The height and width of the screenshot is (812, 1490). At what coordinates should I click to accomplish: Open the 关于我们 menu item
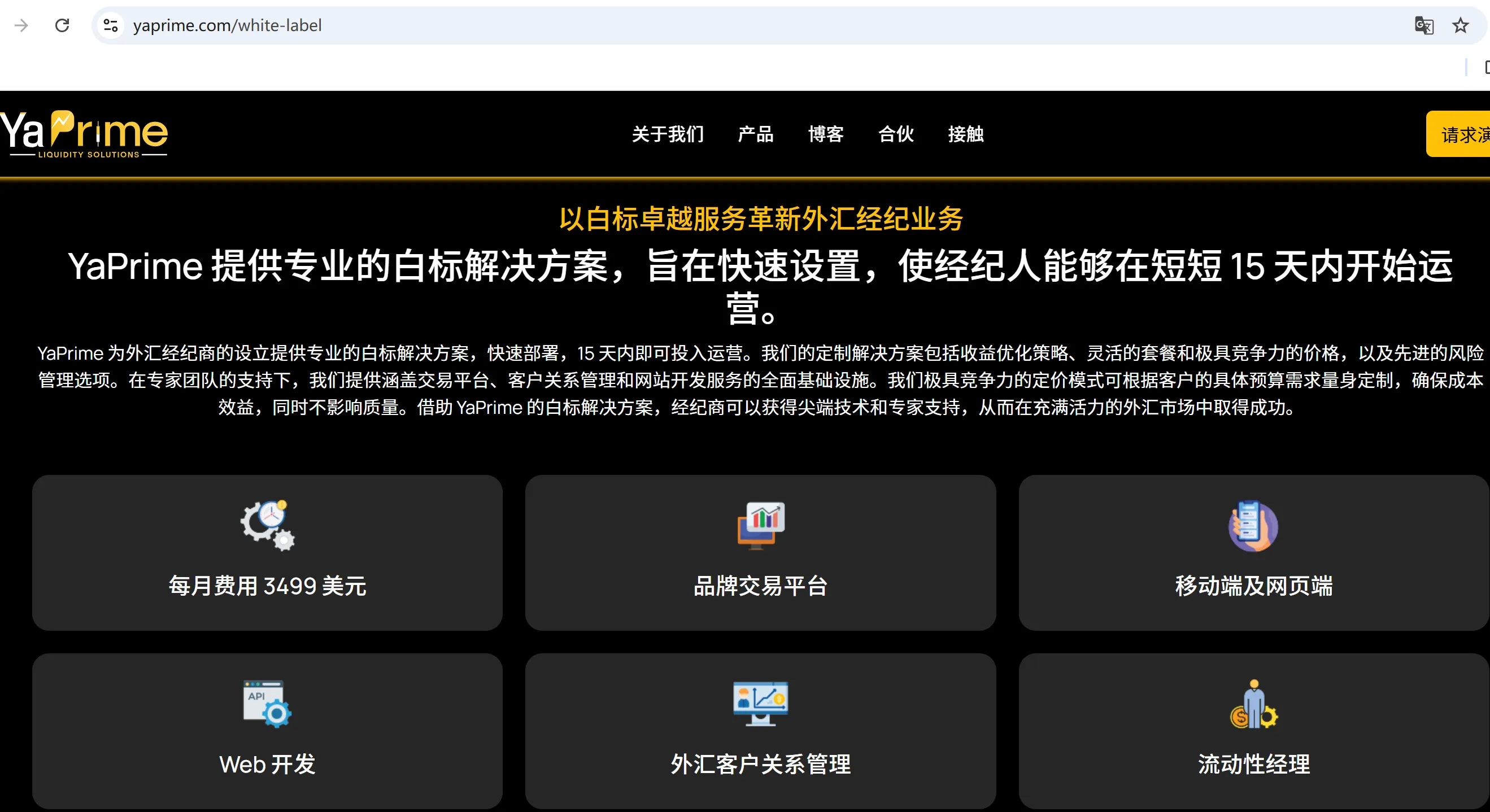668,134
